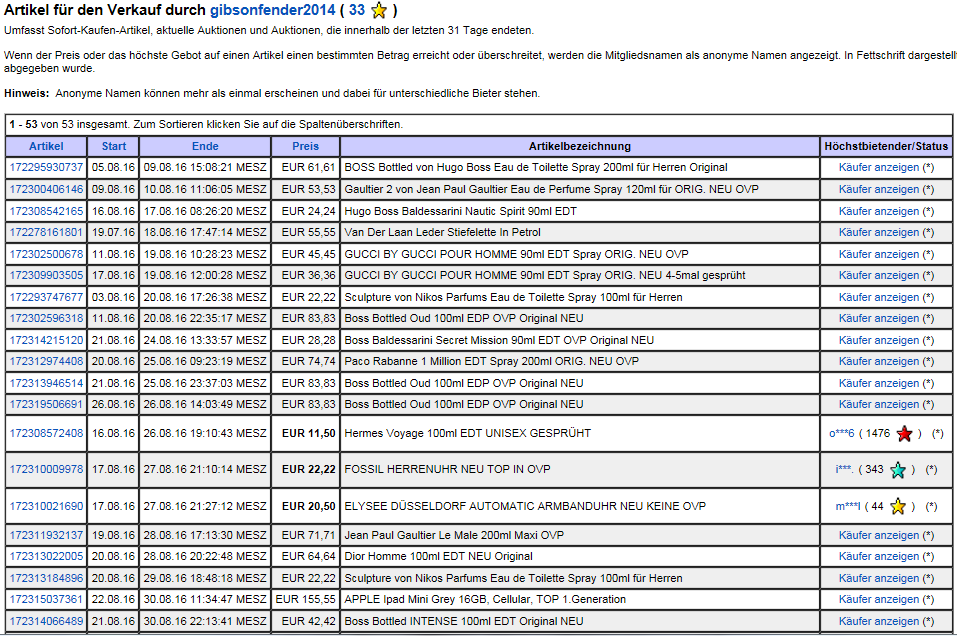Show buyer for Gaultier 2 perfume row
Screen dimensions: 957x636
(879, 189)
